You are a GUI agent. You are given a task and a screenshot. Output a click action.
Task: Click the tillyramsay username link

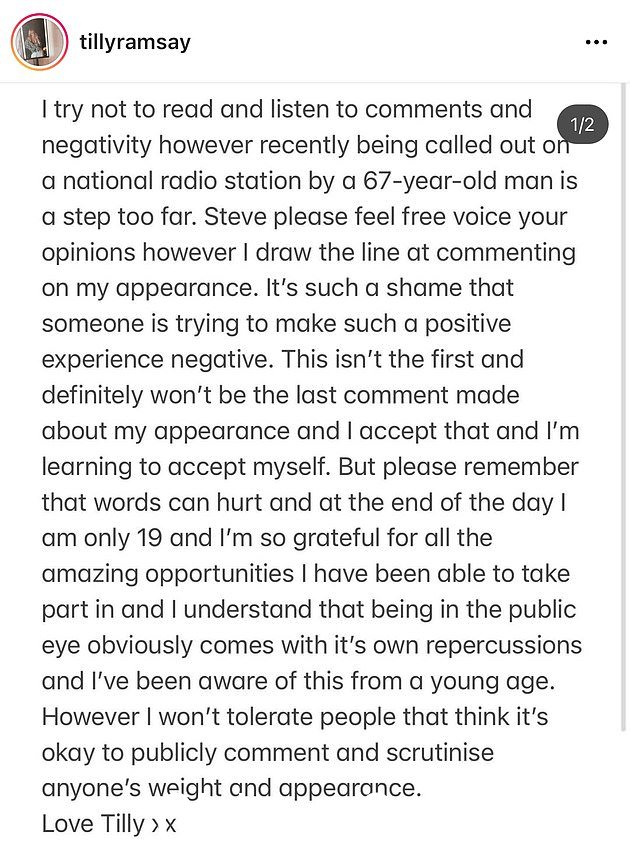point(135,42)
